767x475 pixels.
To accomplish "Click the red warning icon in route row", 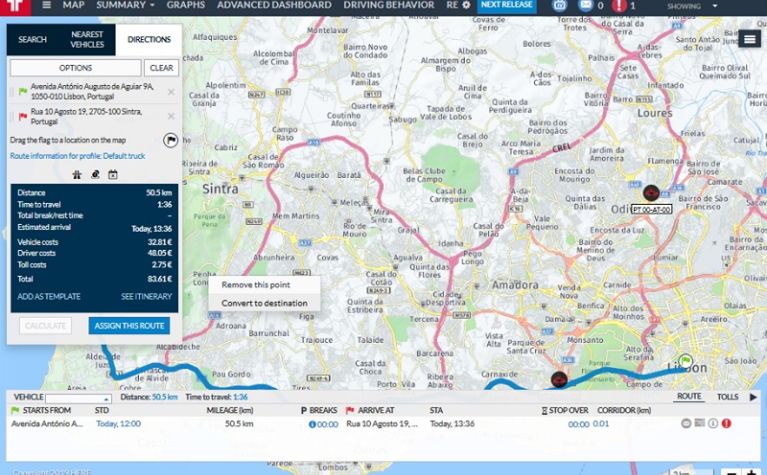I will (726, 423).
